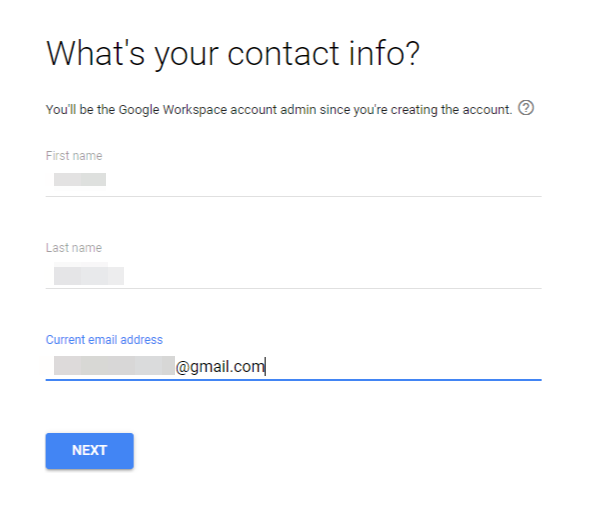The height and width of the screenshot is (510, 590).
Task: Click the blurred last name value
Action: point(89,274)
